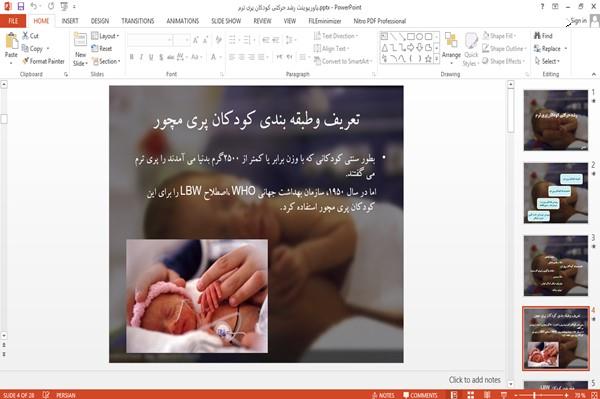Viewport: 600px width, 399px height.
Task: Switch to Reading View in status bar
Action: pos(487,395)
